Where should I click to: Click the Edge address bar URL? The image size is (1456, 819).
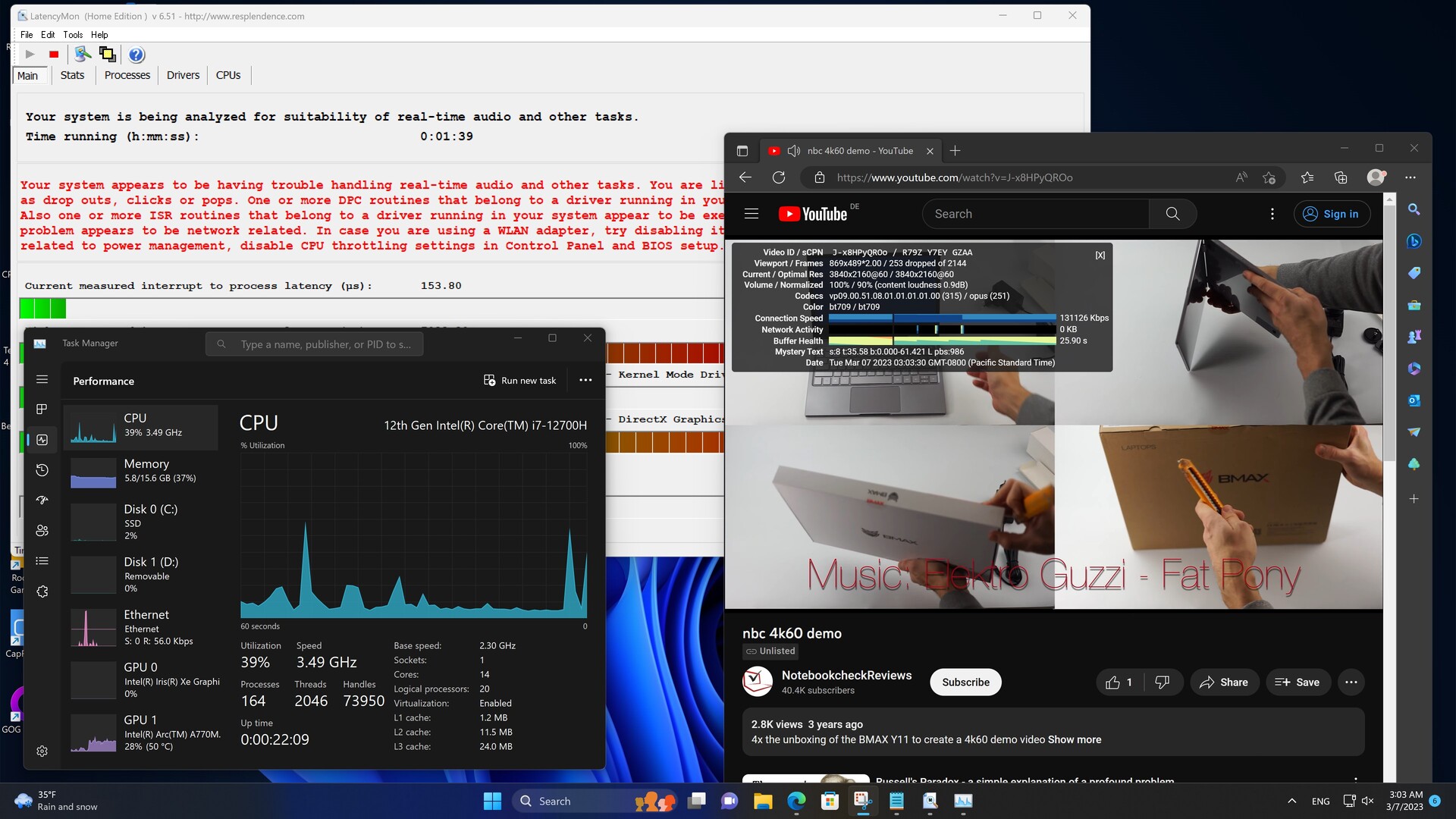coord(955,177)
